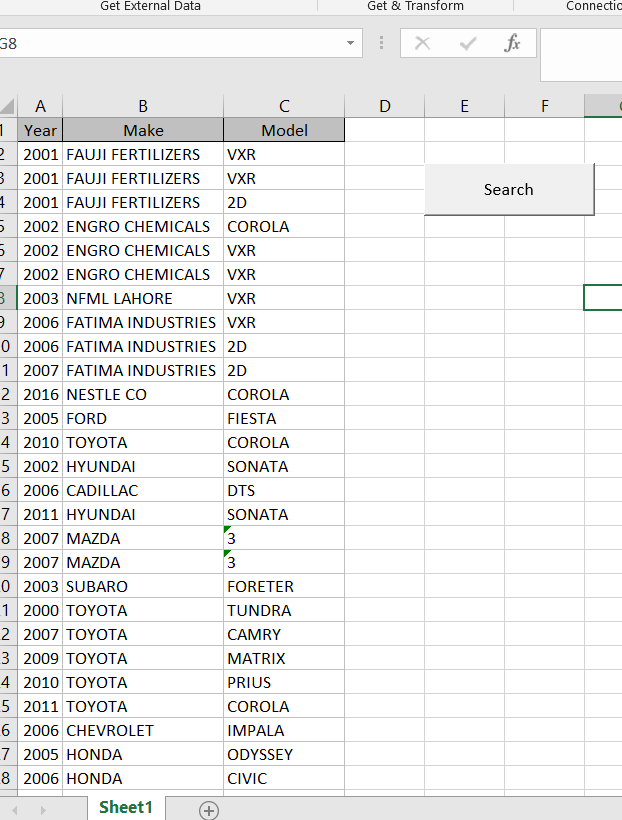Click the Search button
The image size is (622, 820).
tap(509, 189)
